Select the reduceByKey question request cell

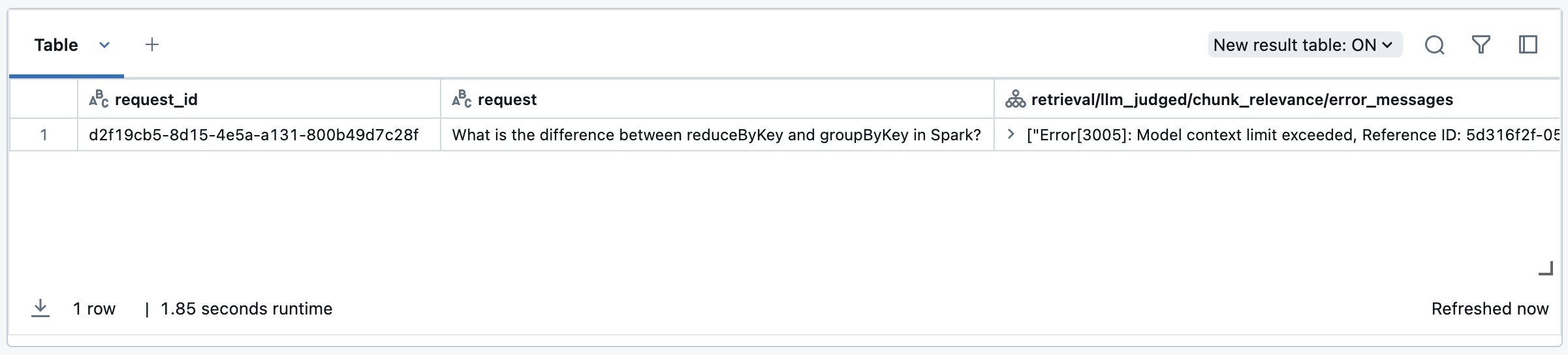[x=716, y=134]
